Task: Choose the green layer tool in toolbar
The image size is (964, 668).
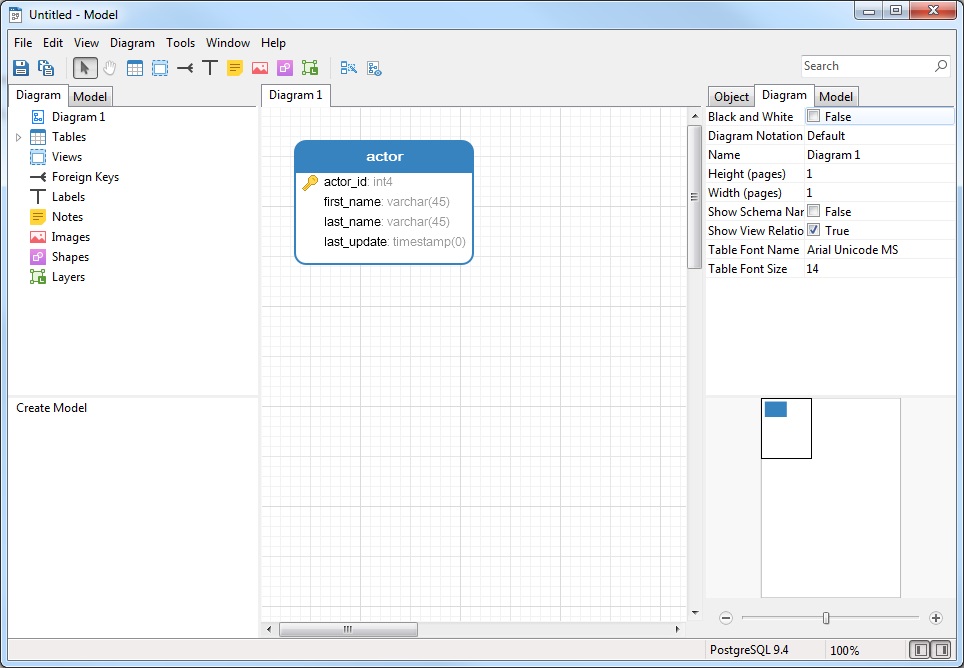Action: pyautogui.click(x=310, y=68)
